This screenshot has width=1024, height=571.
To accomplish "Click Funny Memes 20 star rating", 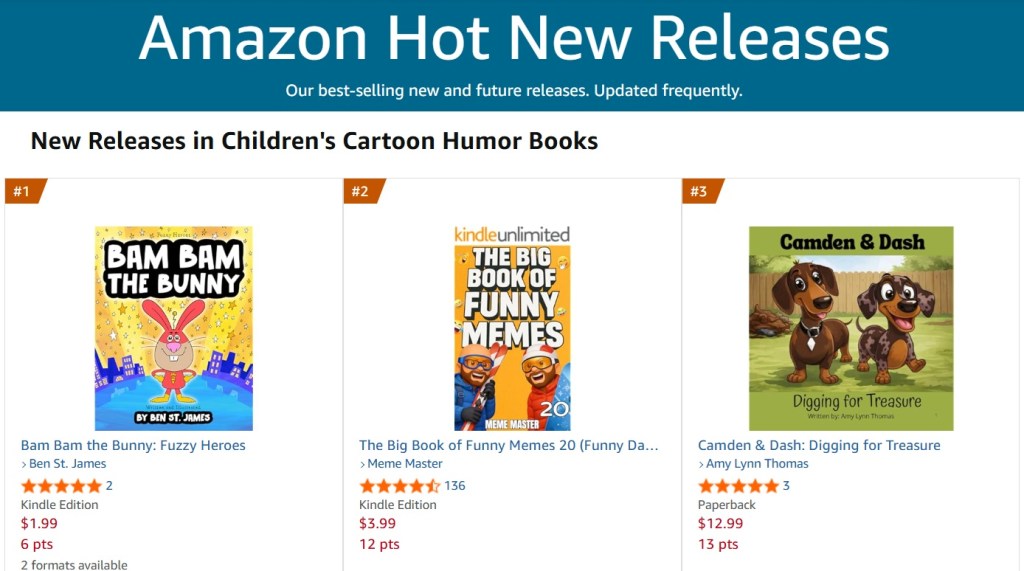I will pyautogui.click(x=399, y=486).
